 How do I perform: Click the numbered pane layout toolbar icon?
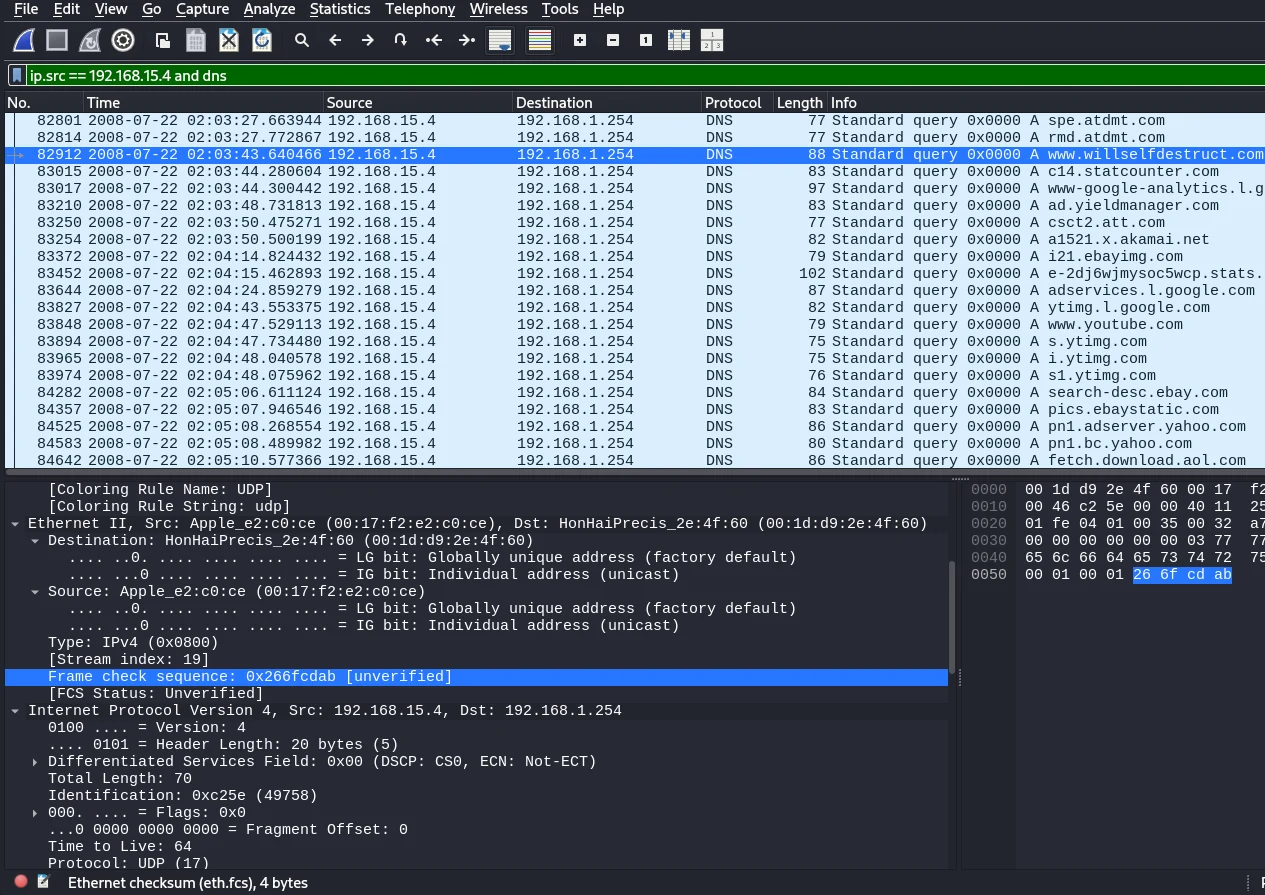[712, 40]
